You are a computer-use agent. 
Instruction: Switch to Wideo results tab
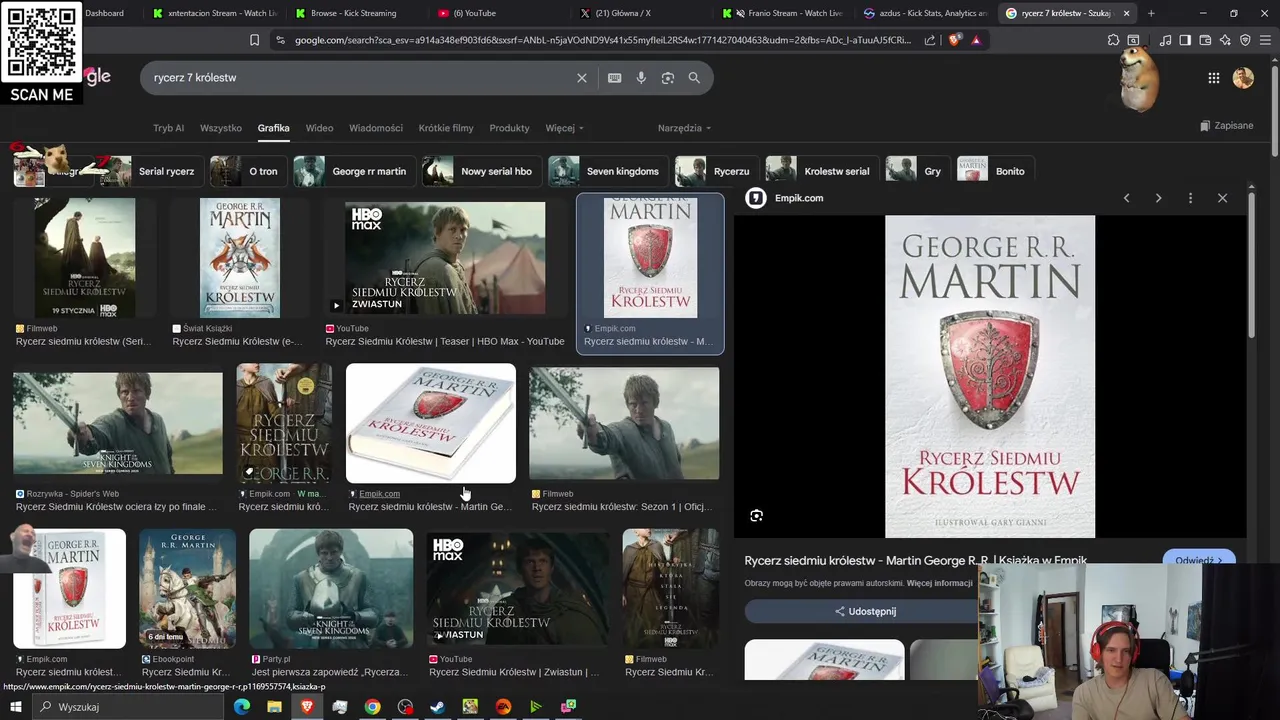coord(319,128)
